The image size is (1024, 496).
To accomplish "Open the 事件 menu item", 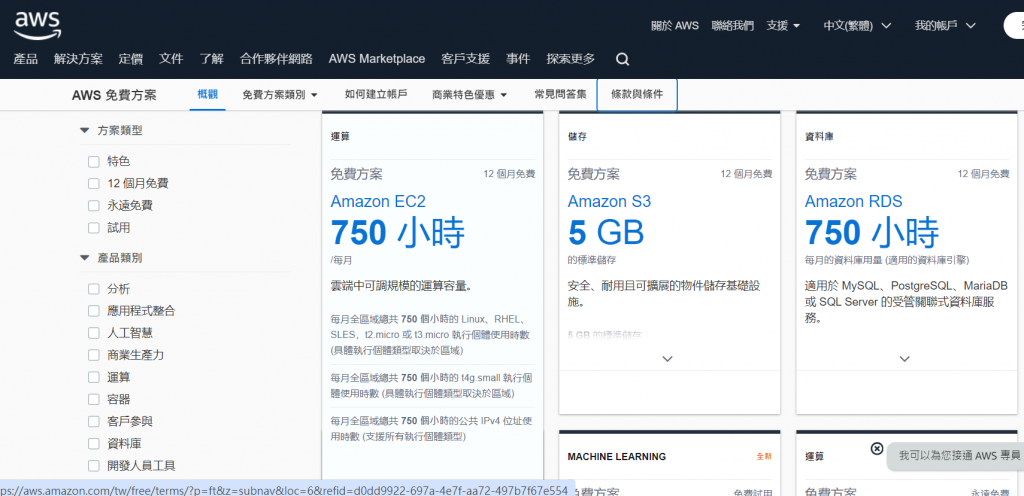I will [x=518, y=59].
